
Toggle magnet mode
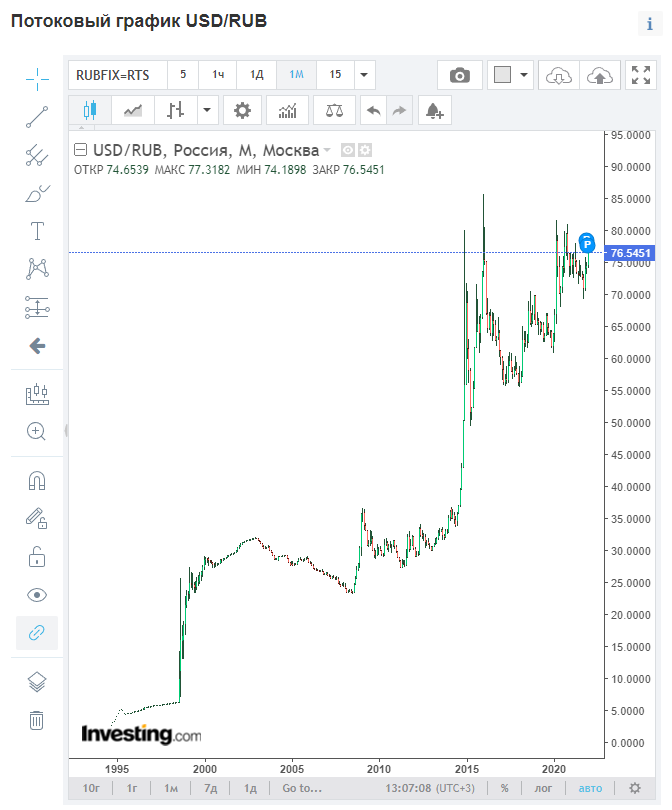click(37, 480)
